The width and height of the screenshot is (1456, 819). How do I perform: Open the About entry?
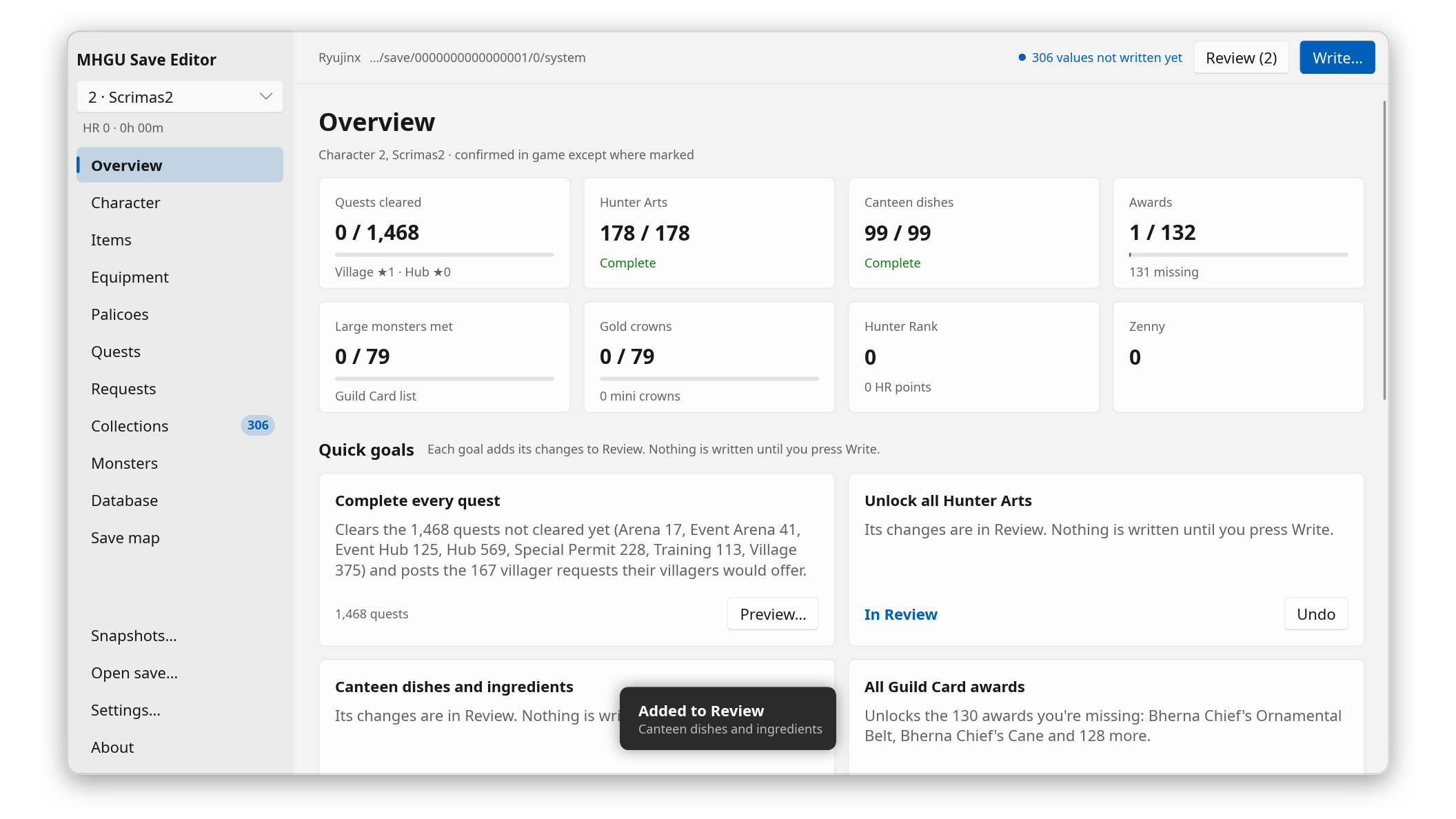point(179,747)
